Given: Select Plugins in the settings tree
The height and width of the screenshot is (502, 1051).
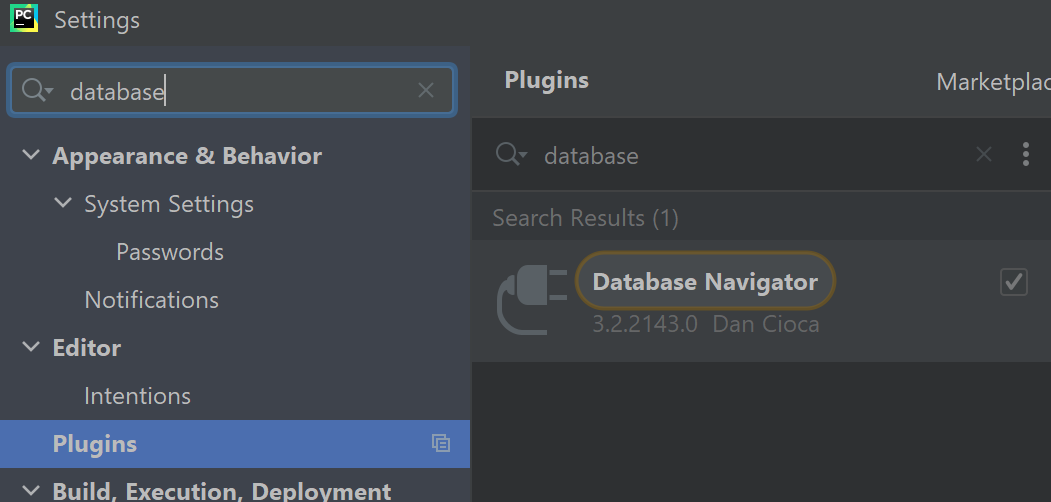Looking at the screenshot, I should click(x=95, y=444).
